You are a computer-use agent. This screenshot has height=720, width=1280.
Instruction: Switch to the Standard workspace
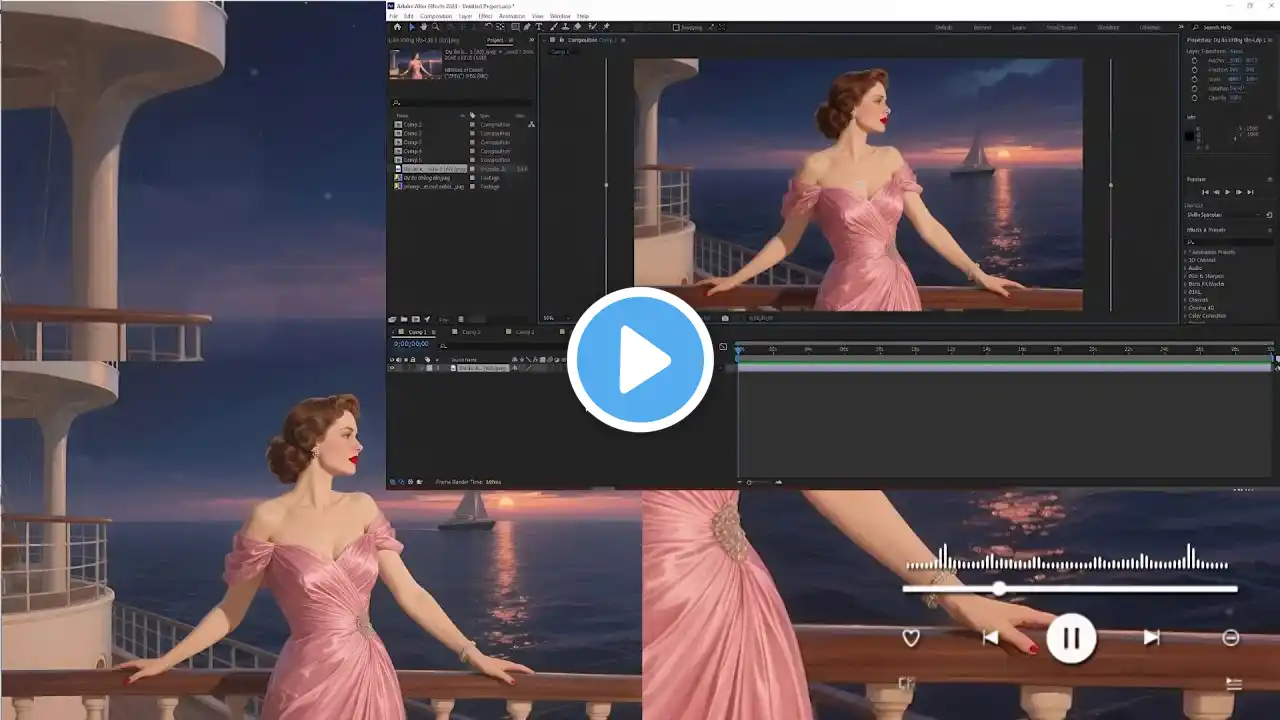1108,27
